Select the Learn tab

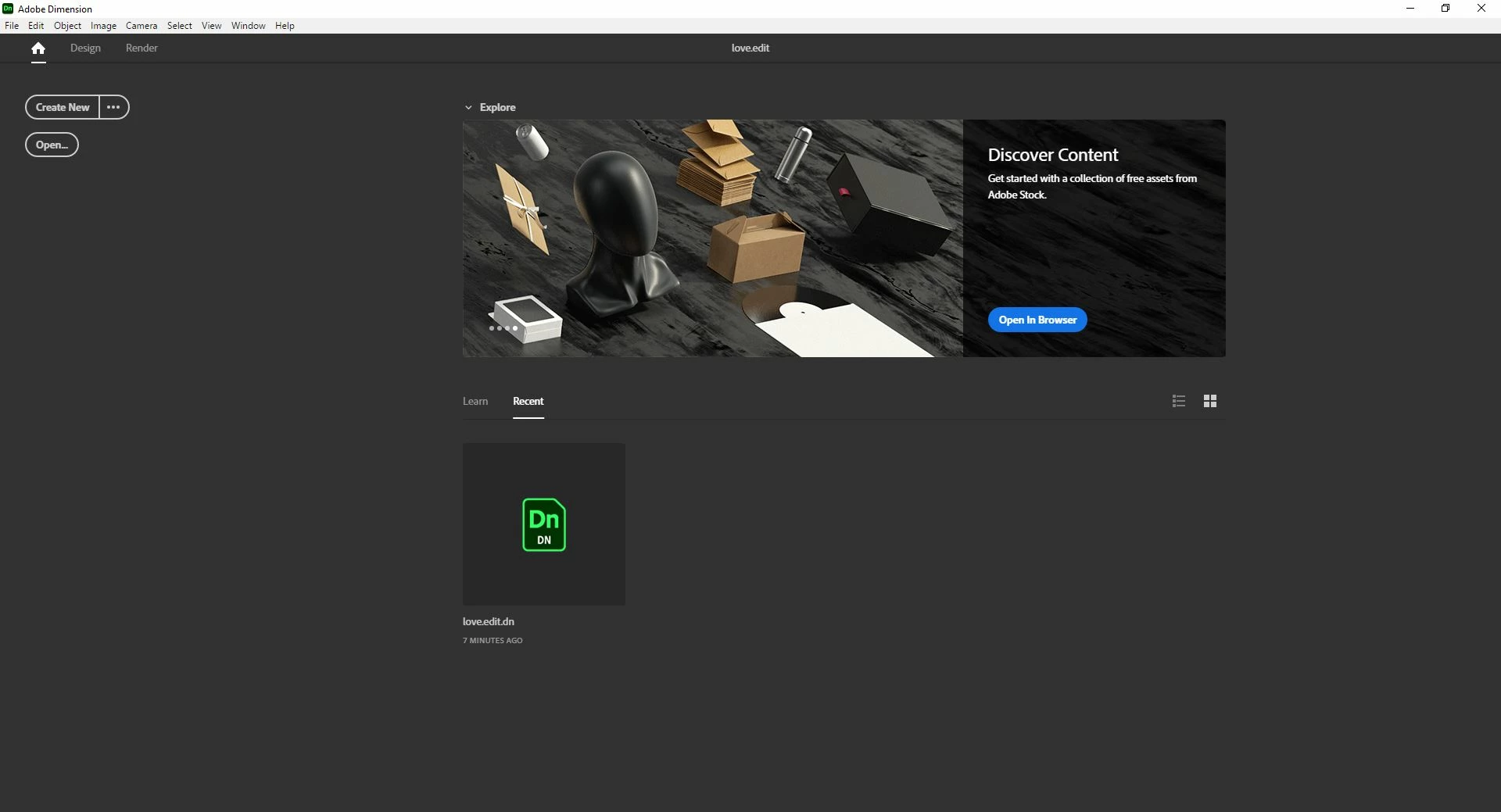(x=475, y=401)
